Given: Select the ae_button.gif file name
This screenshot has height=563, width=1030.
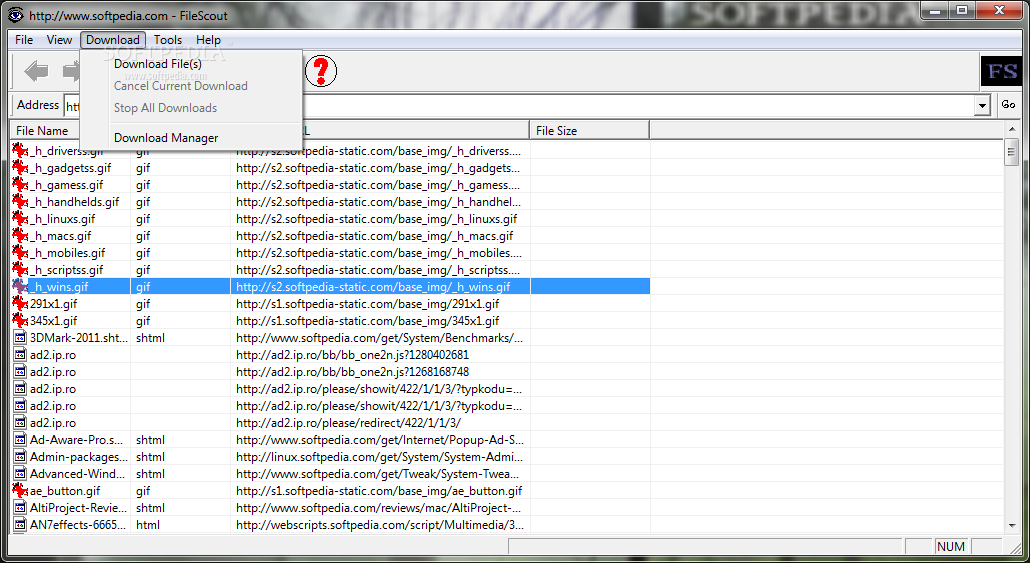Looking at the screenshot, I should pyautogui.click(x=65, y=491).
